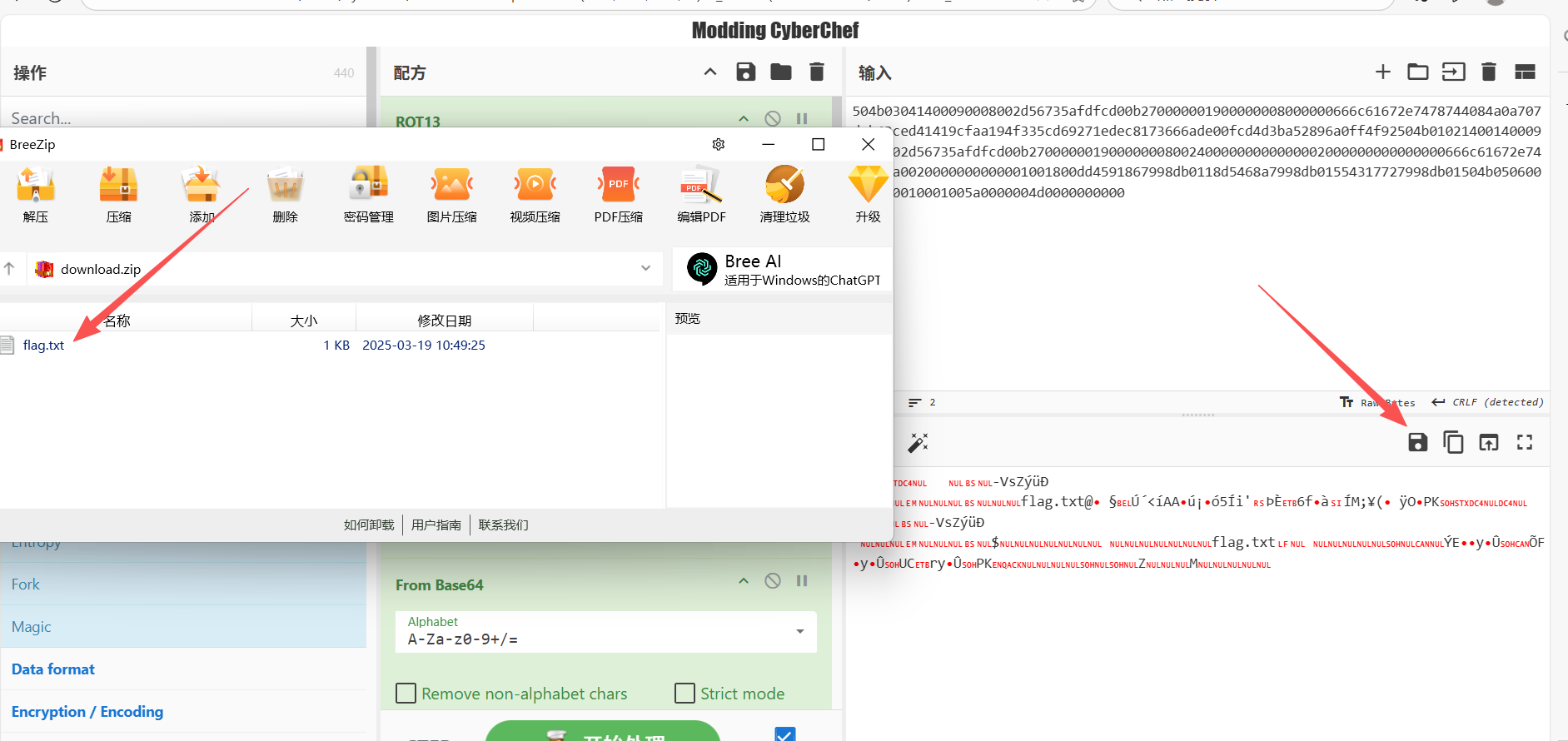Screen dimensions: 1568x741
Task: Open file as input icon
Action: tap(1454, 72)
